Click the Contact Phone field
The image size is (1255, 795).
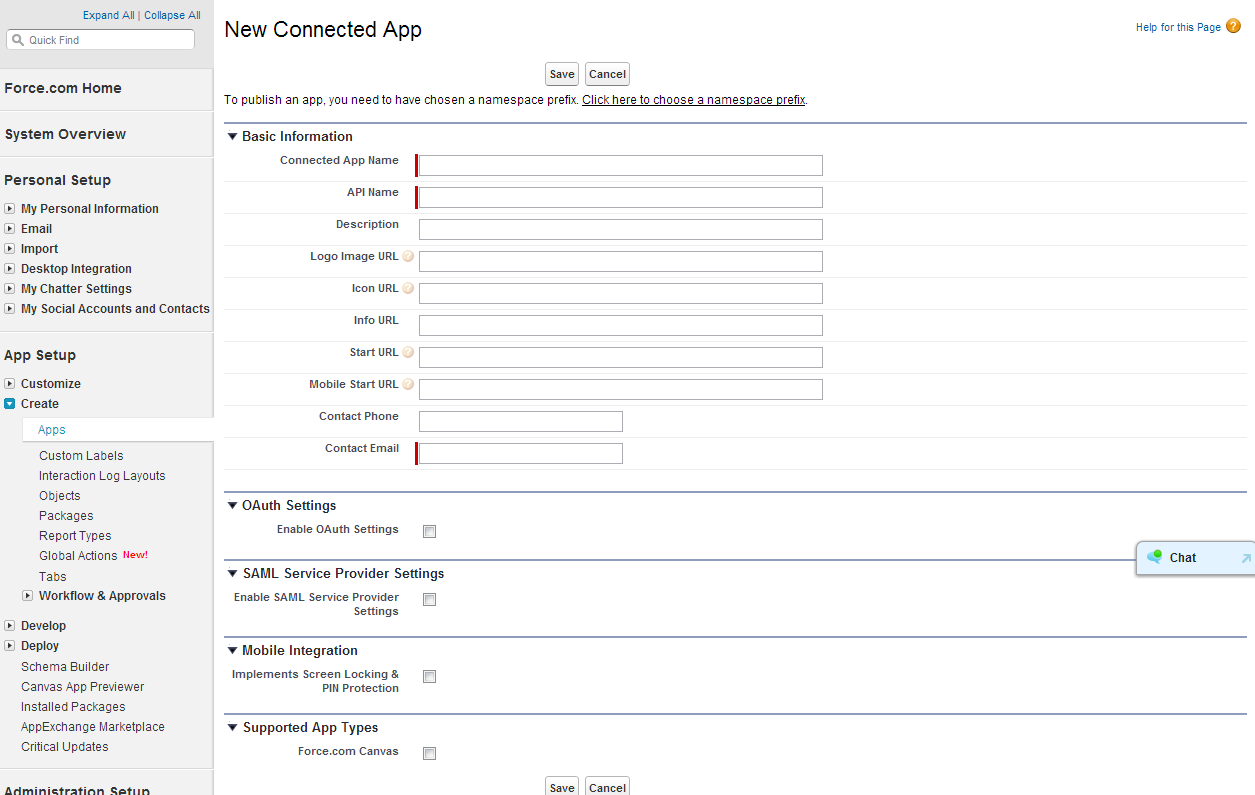[520, 421]
